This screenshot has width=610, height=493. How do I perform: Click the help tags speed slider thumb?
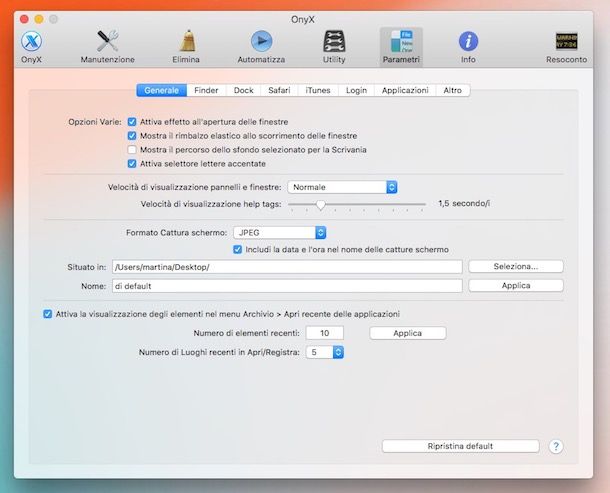click(321, 205)
